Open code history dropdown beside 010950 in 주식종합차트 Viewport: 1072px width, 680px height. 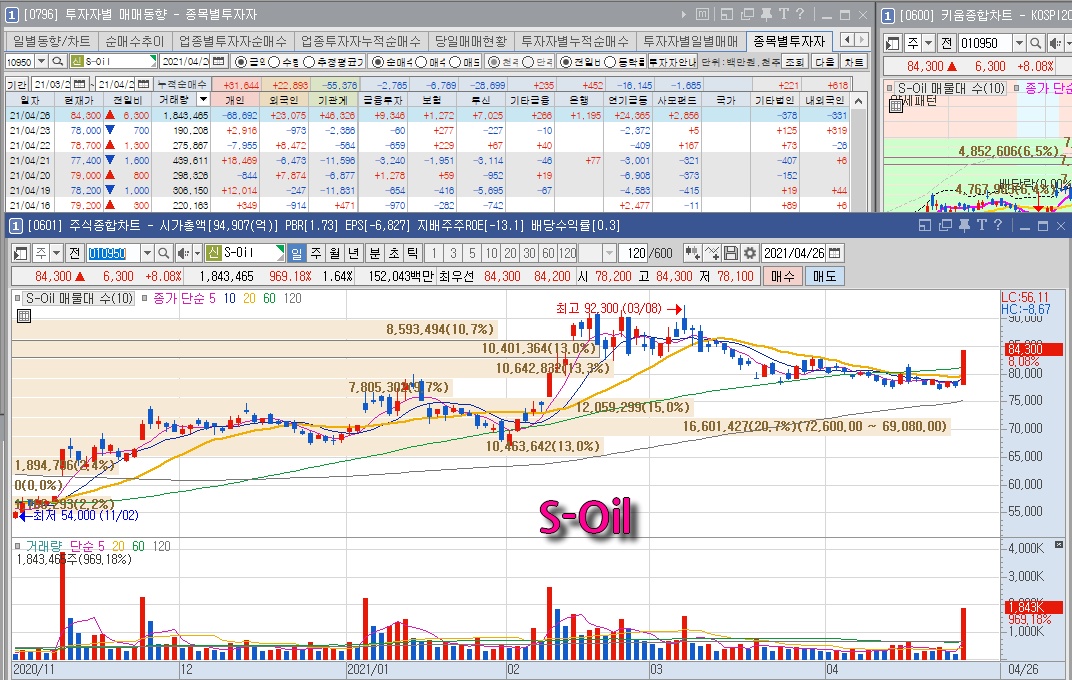[146, 254]
